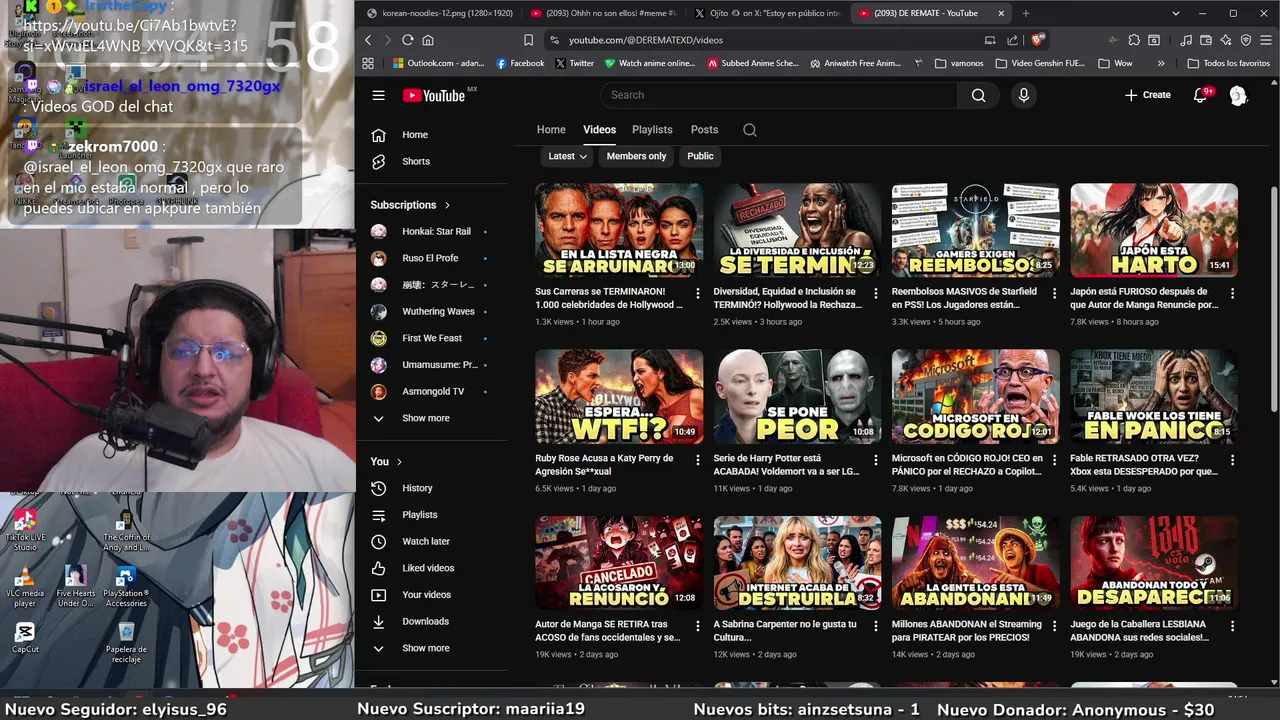Open new browser tab plus button
Screen dimensions: 1280x720
coord(1025,13)
